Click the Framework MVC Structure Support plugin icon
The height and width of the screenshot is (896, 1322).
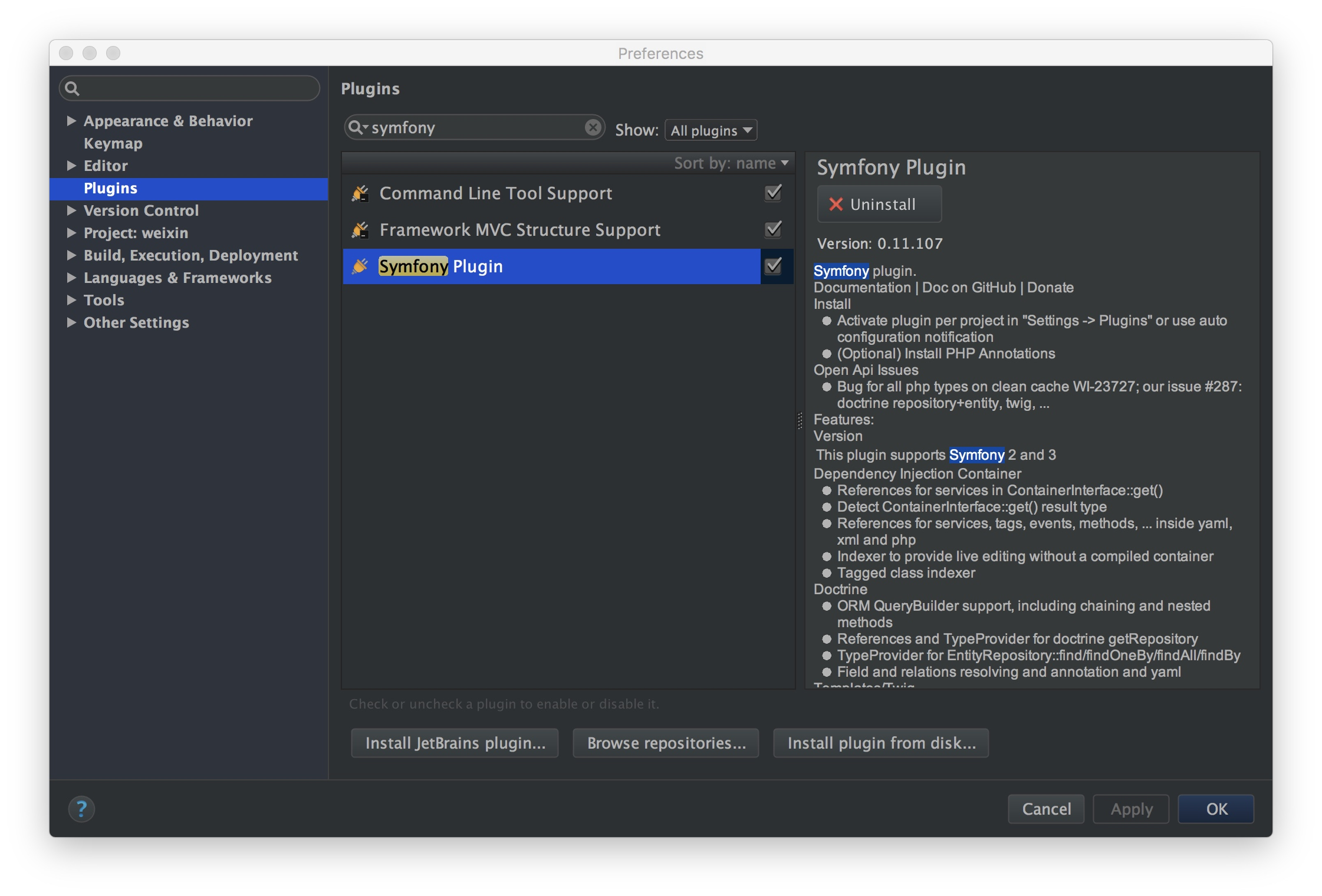pyautogui.click(x=360, y=230)
